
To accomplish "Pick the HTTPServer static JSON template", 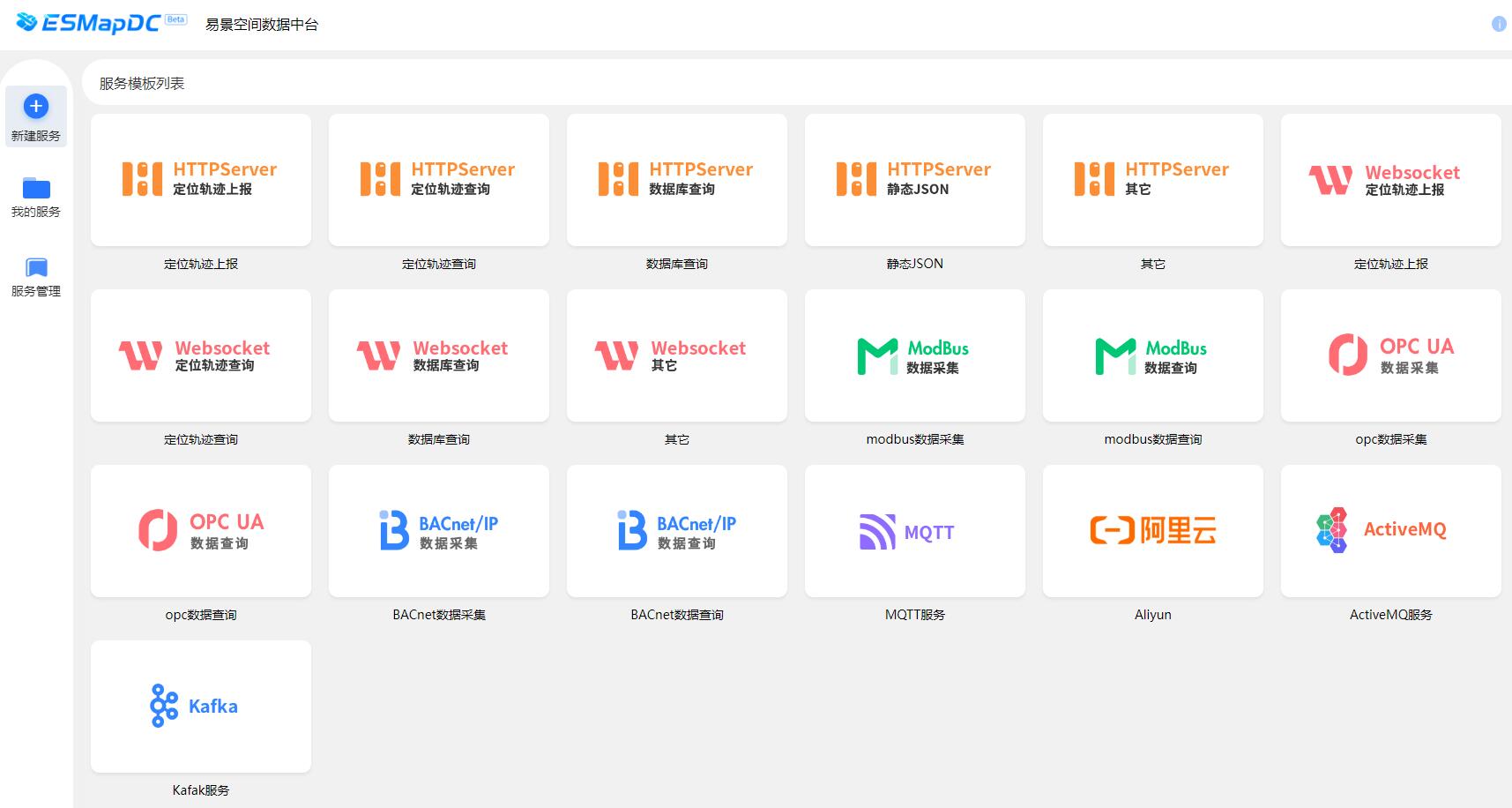I will coord(914,180).
